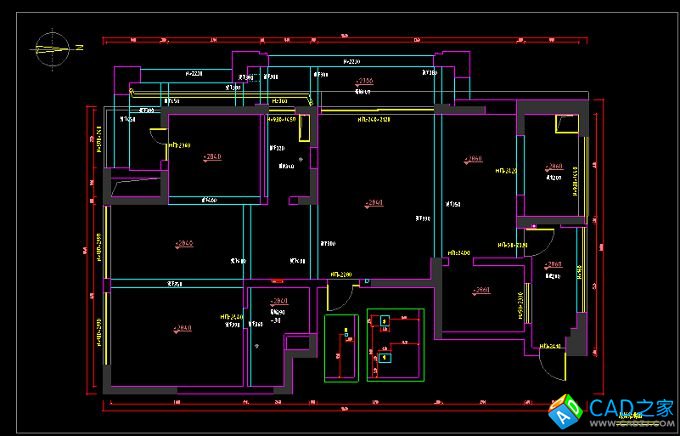Select the left green-bordered detail box
Viewport: 680px width, 436px height.
click(x=341, y=346)
